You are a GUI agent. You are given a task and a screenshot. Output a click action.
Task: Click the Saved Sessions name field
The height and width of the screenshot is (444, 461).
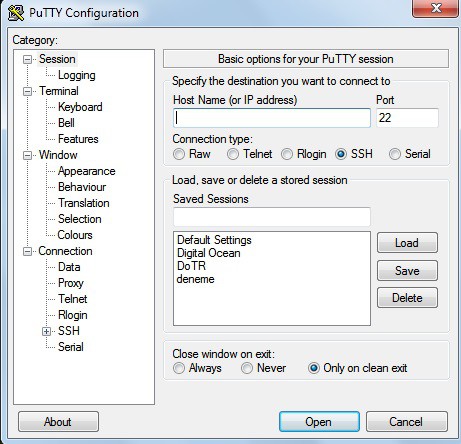(x=272, y=217)
